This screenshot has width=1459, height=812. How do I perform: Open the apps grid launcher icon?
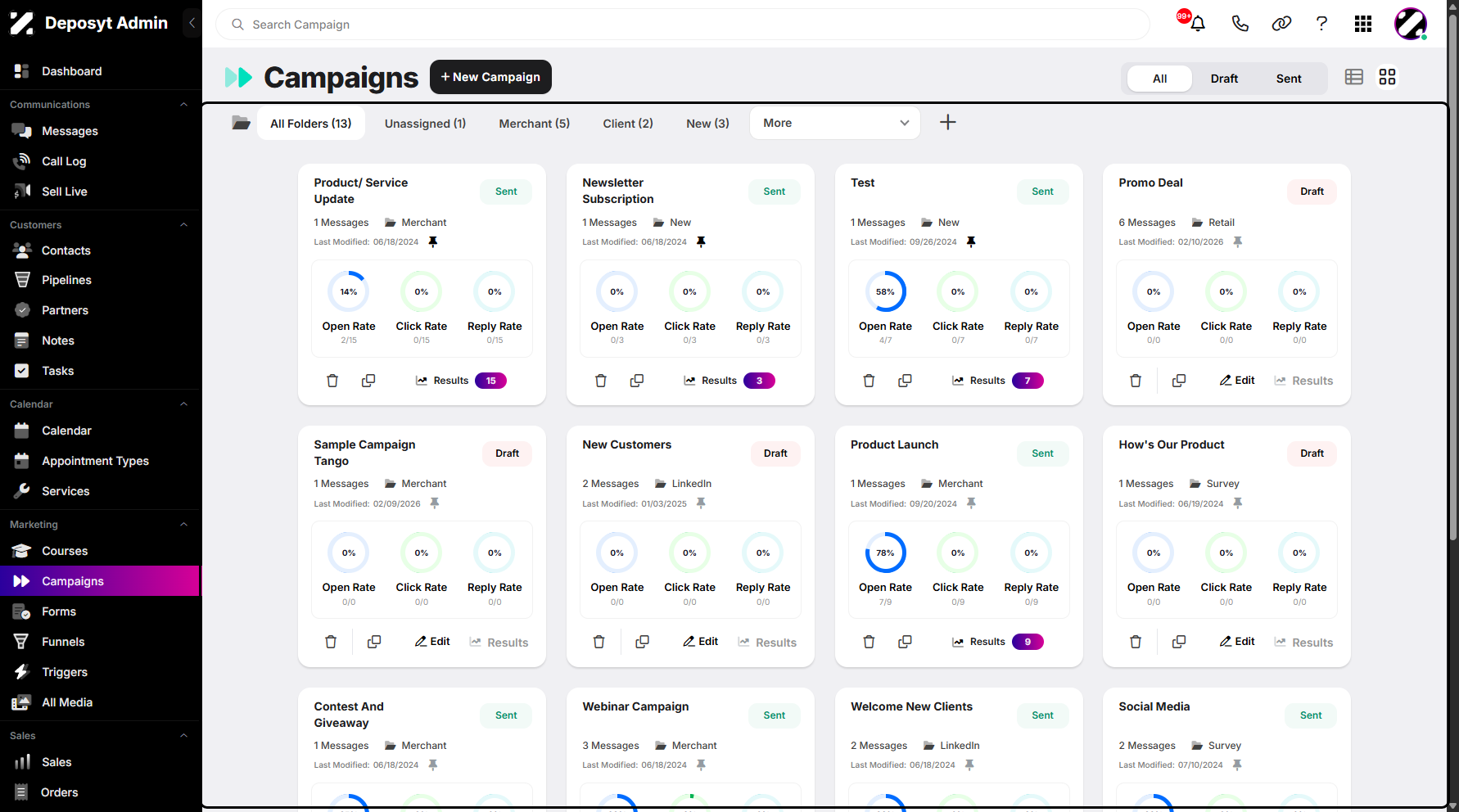point(1363,24)
